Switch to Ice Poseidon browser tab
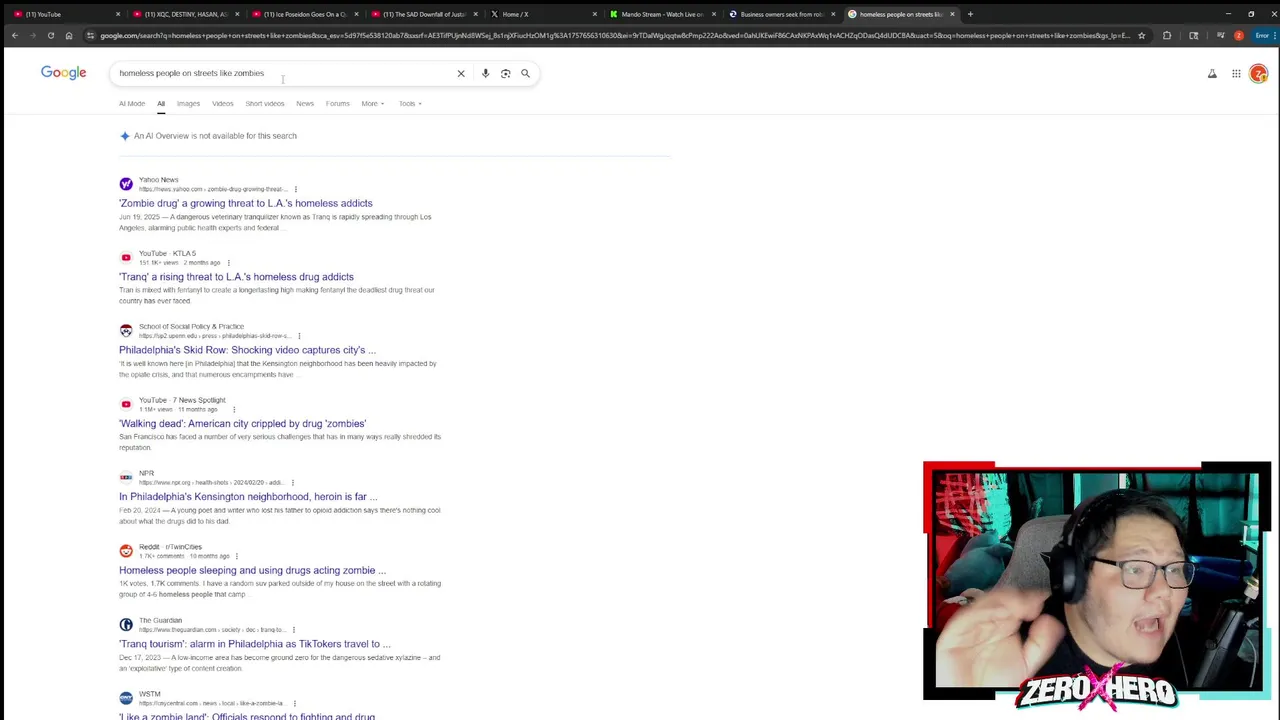 [x=305, y=14]
